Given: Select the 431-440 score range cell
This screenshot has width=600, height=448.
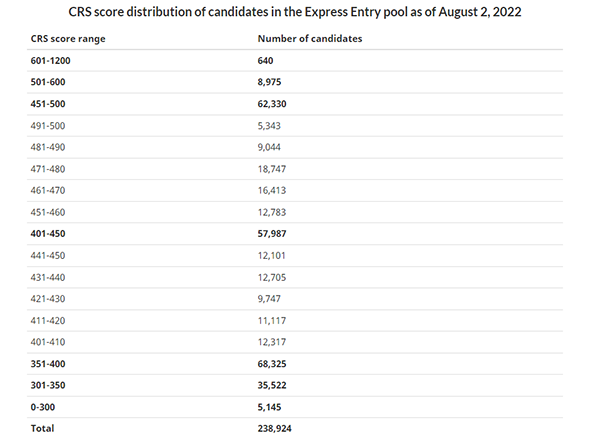Looking at the screenshot, I should point(51,277).
